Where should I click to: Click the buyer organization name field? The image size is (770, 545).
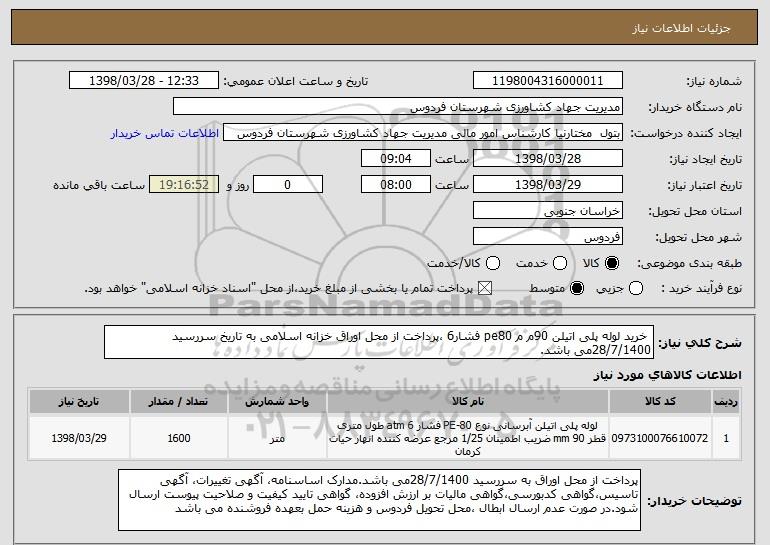(x=398, y=107)
